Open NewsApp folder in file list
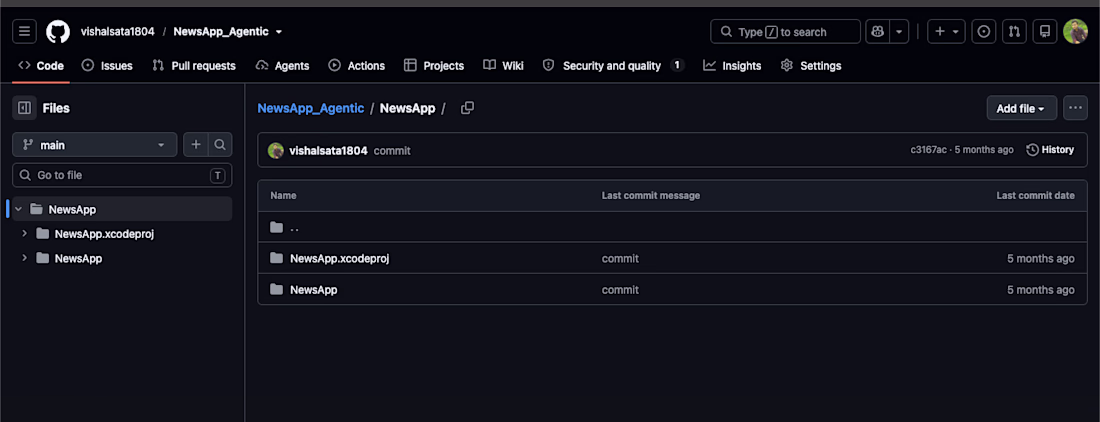Viewport: 1100px width, 422px height. point(314,290)
